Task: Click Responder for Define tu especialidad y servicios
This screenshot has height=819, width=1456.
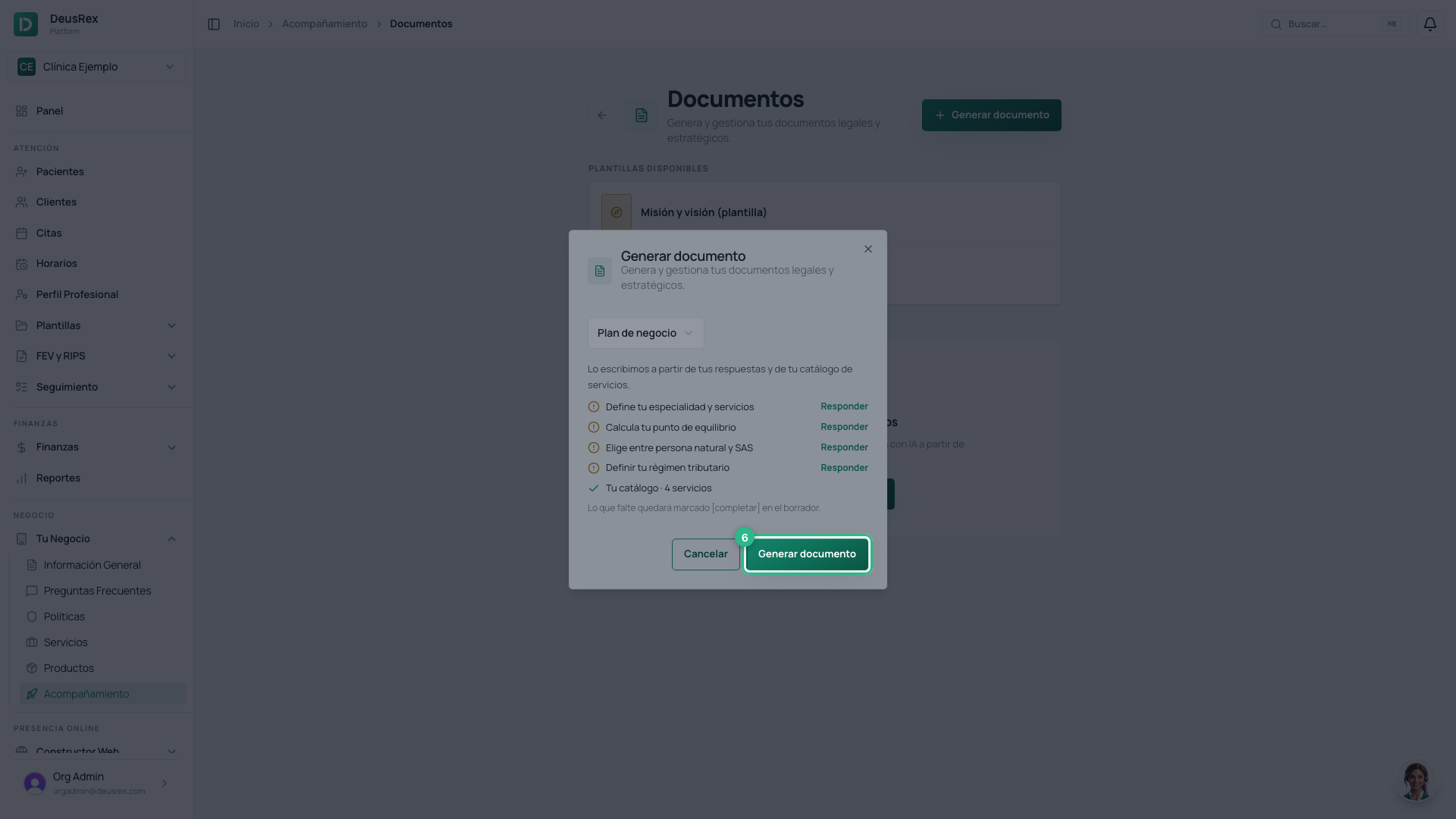Action: click(x=844, y=406)
